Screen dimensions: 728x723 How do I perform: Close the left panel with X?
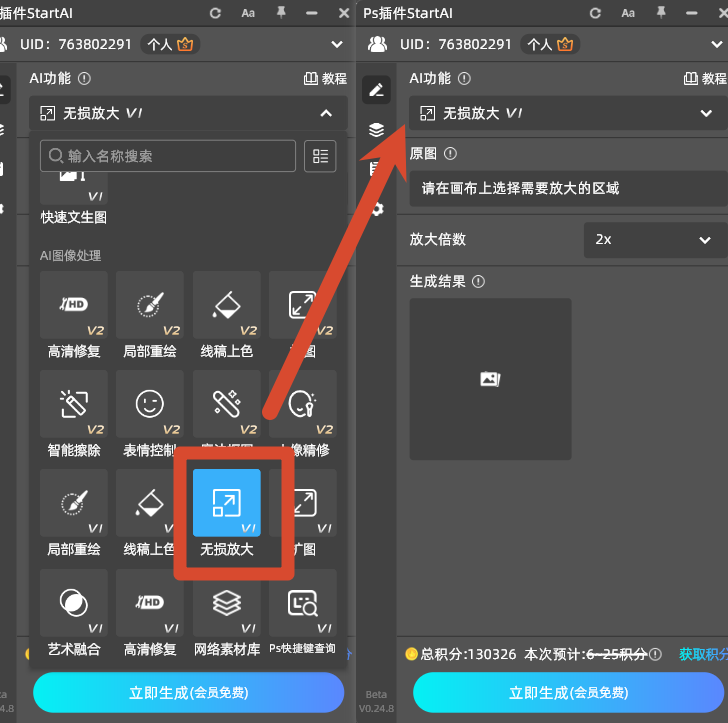(344, 13)
